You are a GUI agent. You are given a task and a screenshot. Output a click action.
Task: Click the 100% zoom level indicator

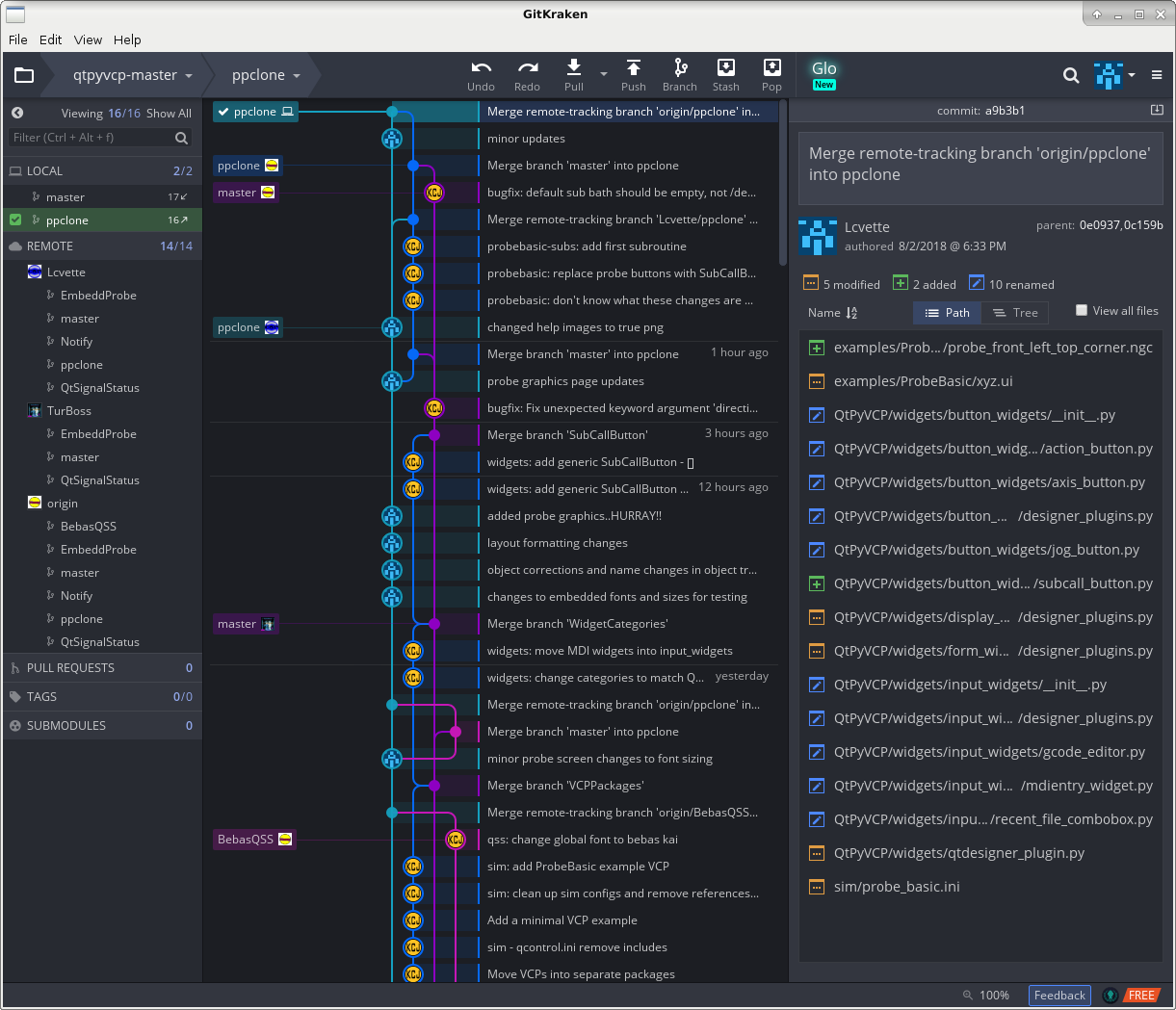986,996
